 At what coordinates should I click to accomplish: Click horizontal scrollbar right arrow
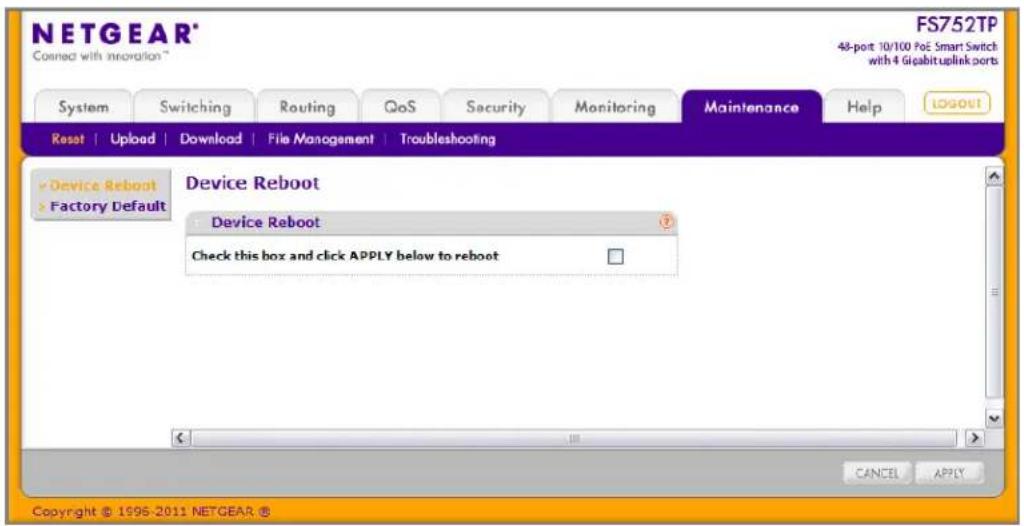(975, 437)
